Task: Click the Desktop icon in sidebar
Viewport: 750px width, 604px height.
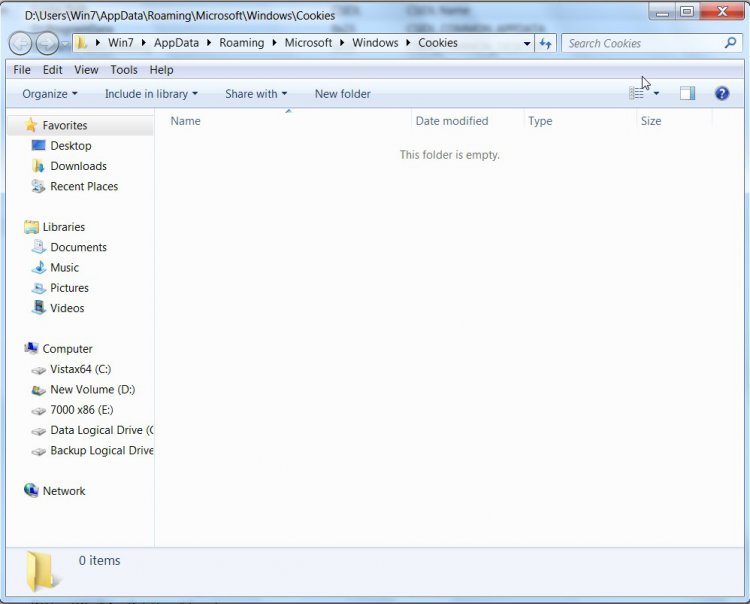Action: [x=38, y=145]
